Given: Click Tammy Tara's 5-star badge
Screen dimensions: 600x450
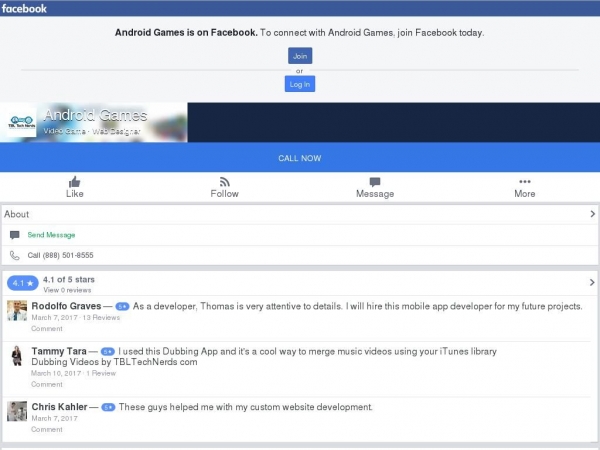Looking at the screenshot, I should (x=108, y=352).
